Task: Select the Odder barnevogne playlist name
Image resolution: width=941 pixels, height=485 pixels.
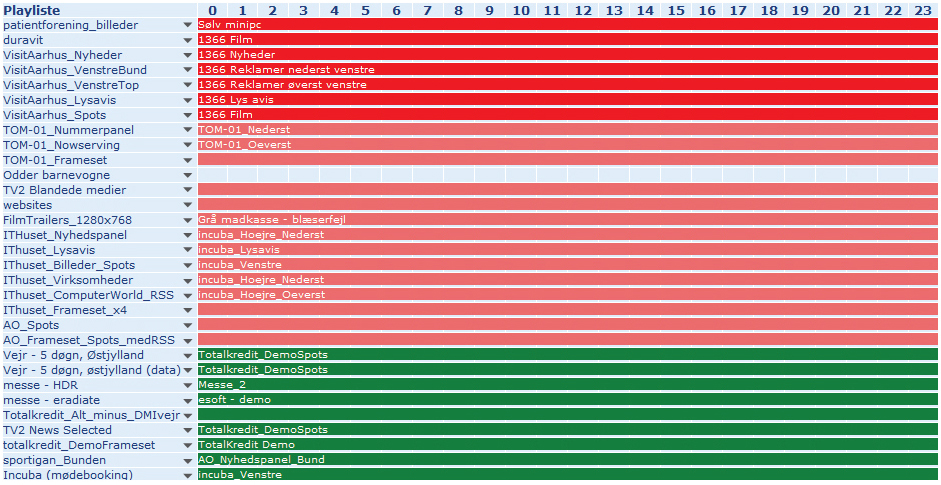Action: pyautogui.click(x=56, y=175)
